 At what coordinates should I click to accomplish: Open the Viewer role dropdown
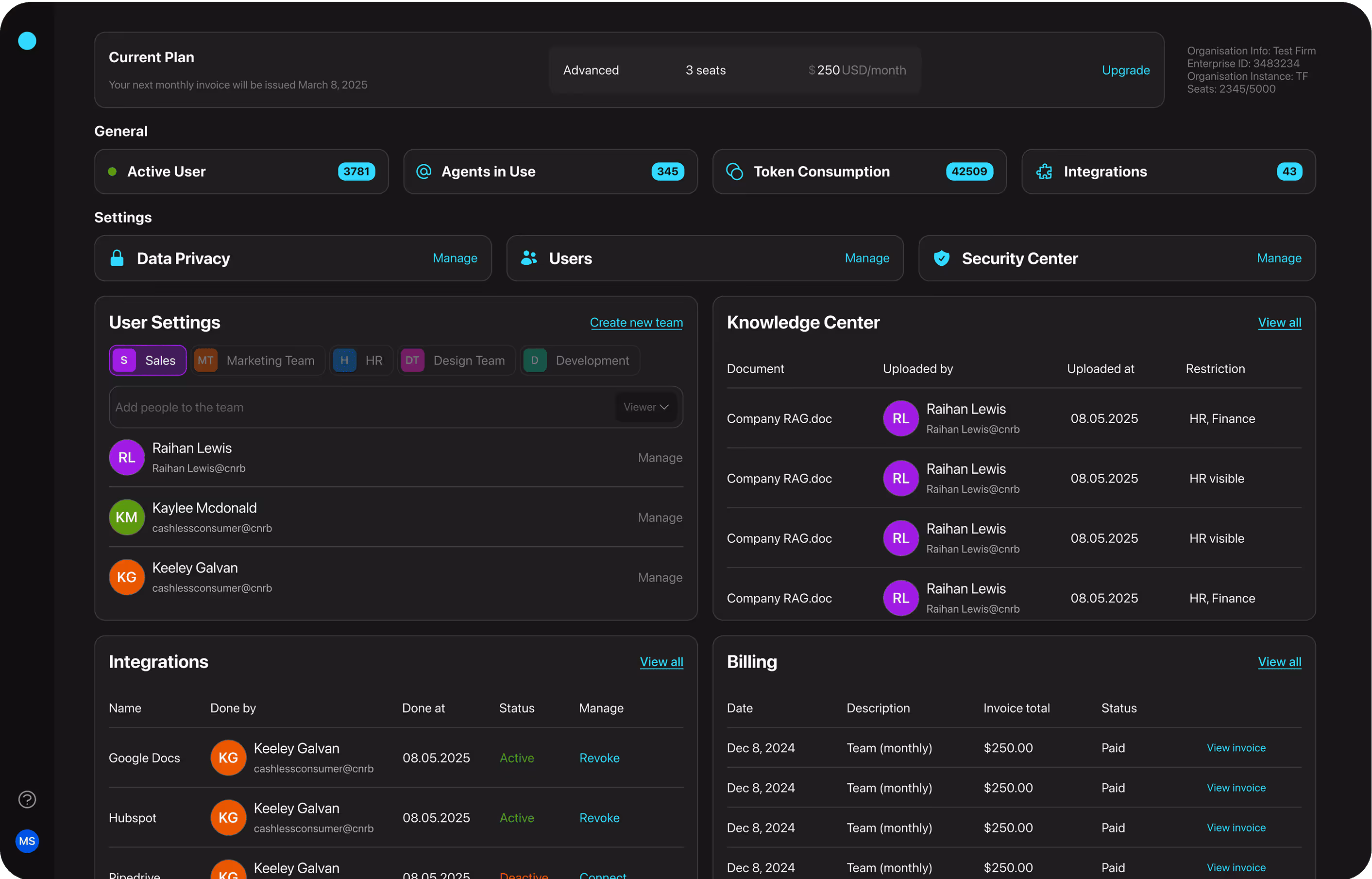tap(646, 407)
